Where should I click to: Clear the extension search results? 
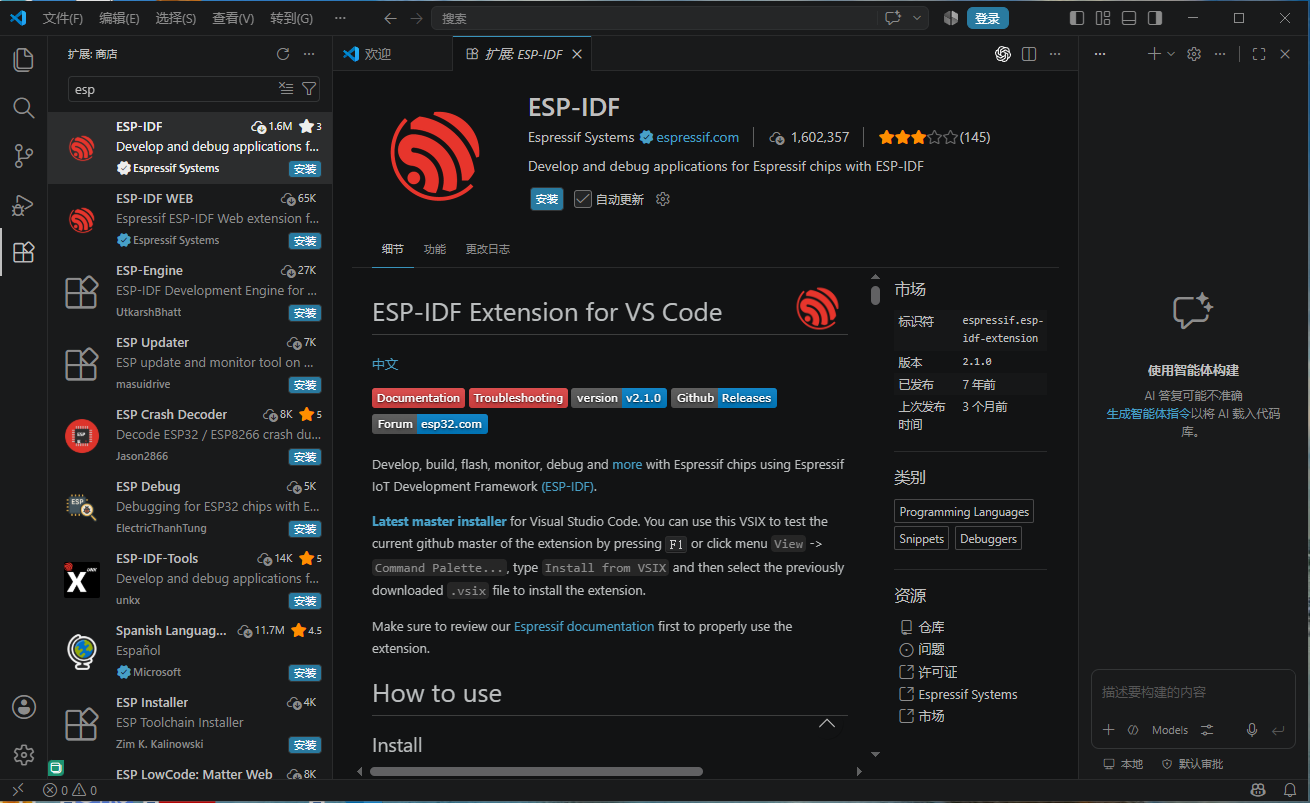point(286,89)
